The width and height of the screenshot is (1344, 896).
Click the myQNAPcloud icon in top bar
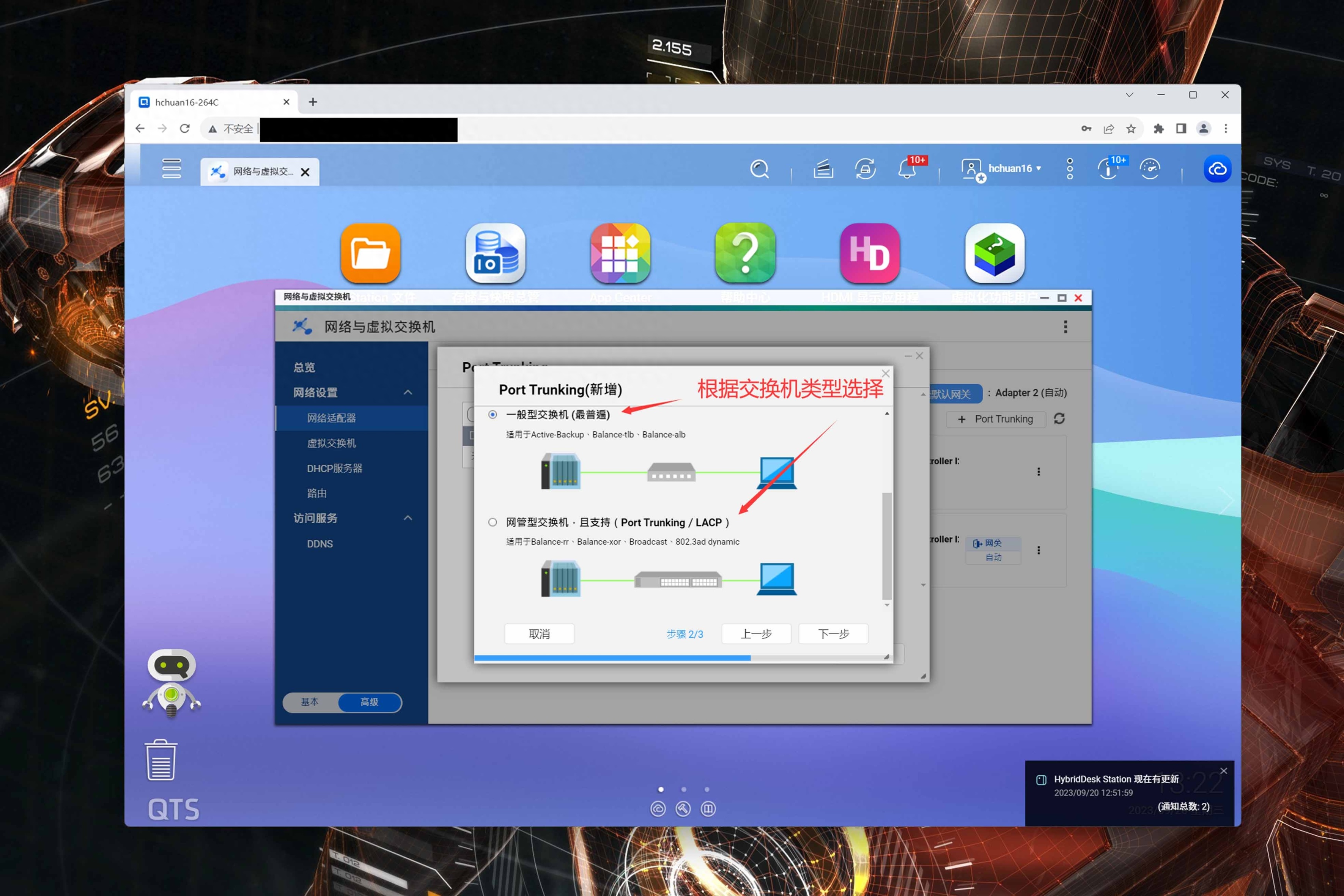[x=1217, y=169]
